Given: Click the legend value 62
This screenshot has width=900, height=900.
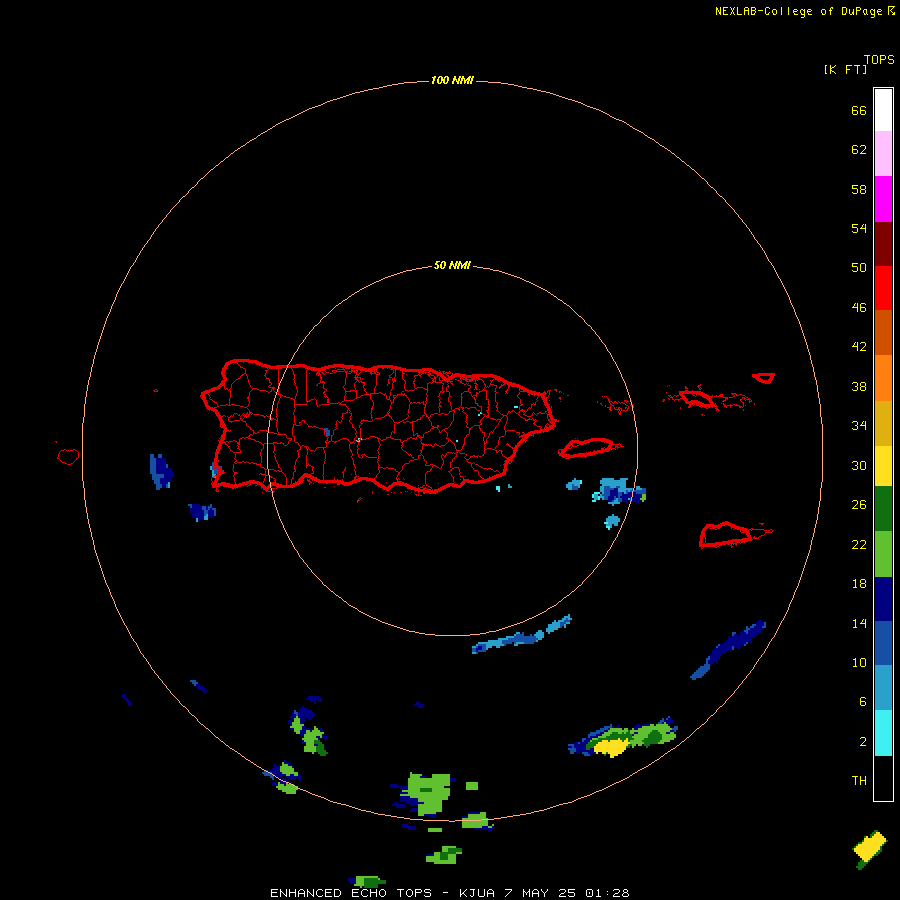Looking at the screenshot, I should click(859, 150).
